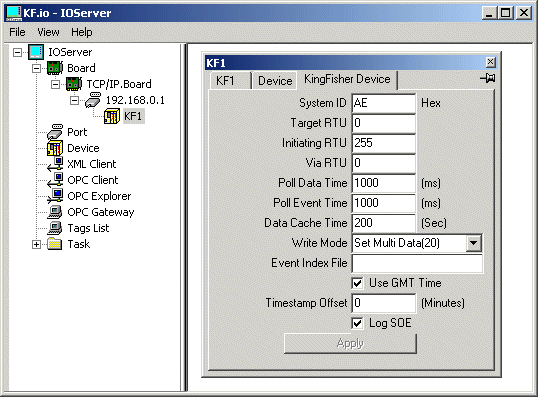Click the Device rack icon
538x397 pixels.
tap(55, 148)
